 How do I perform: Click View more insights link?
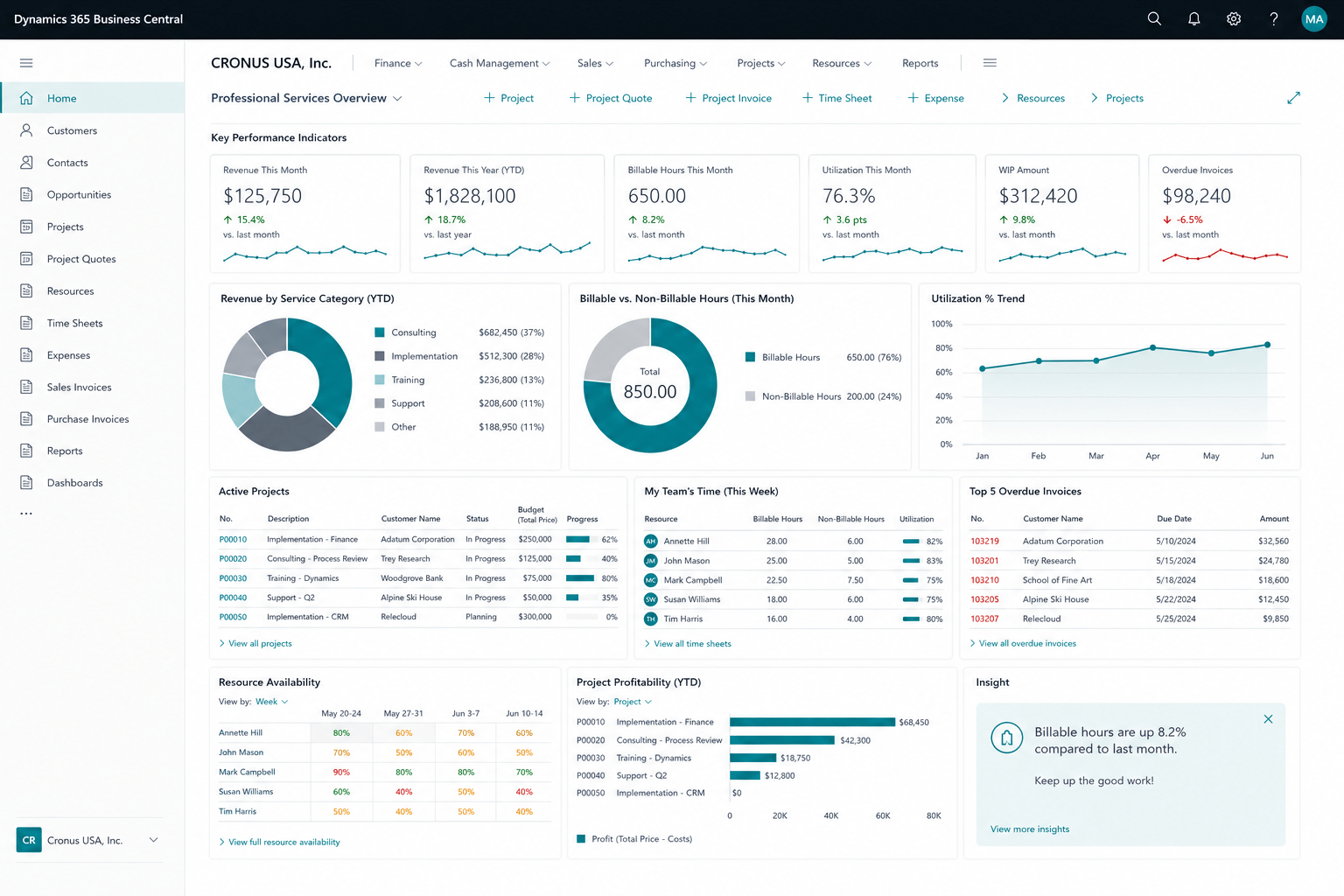1030,829
